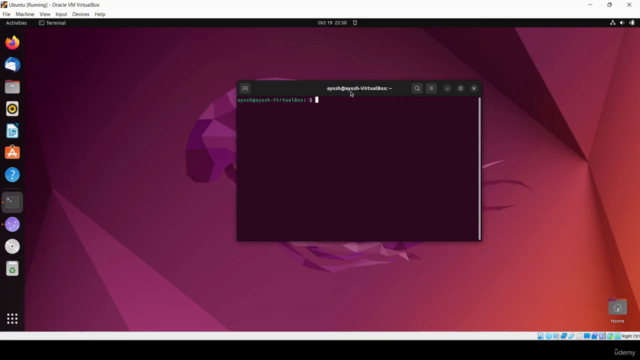Close the Terminal window

click(474, 88)
